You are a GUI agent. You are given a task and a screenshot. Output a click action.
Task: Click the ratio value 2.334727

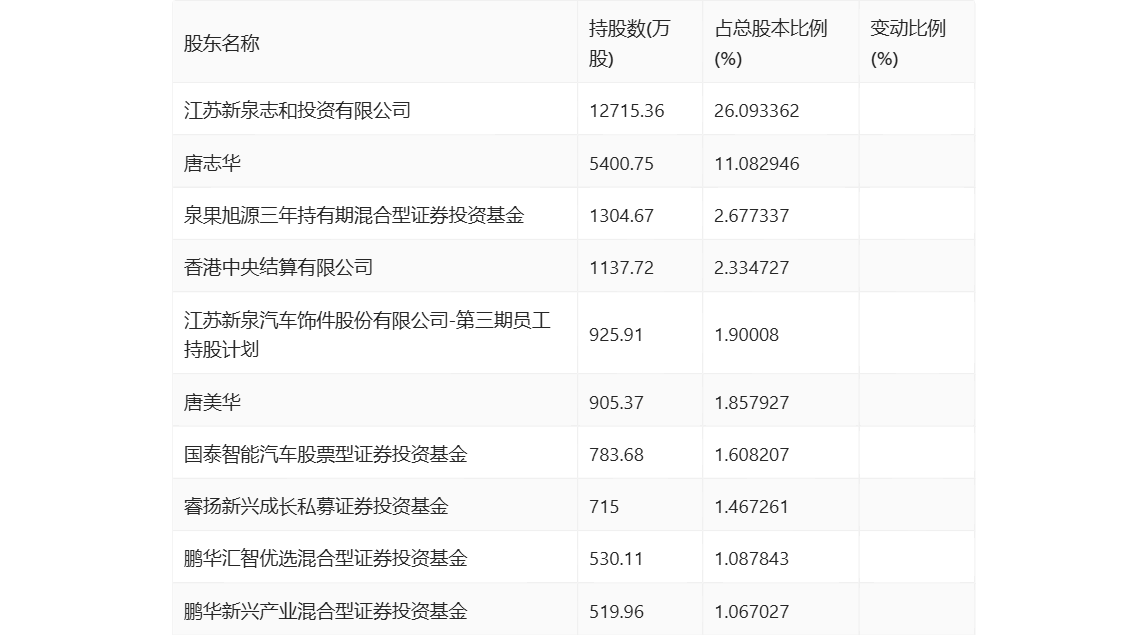pos(751,268)
